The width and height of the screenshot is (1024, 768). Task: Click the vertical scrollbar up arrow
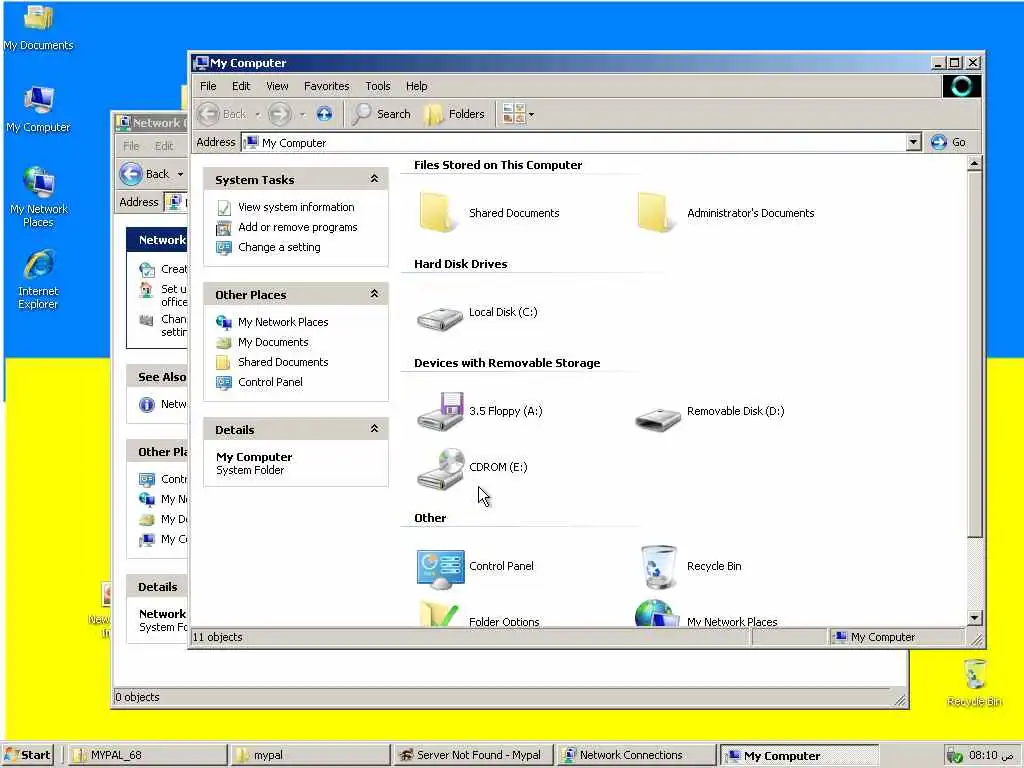click(974, 163)
